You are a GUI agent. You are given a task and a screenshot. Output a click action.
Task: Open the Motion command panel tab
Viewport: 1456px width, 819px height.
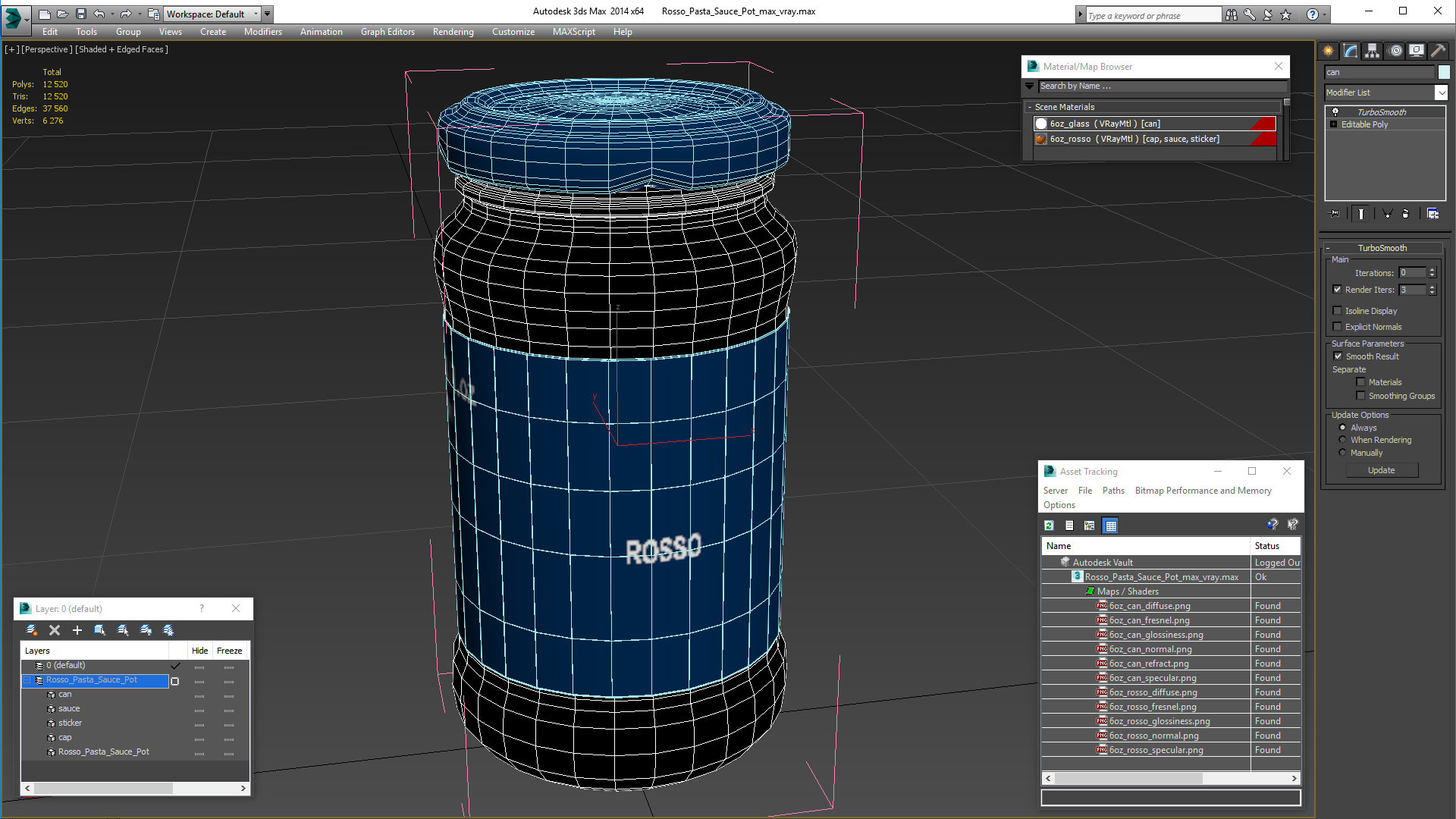tap(1395, 51)
